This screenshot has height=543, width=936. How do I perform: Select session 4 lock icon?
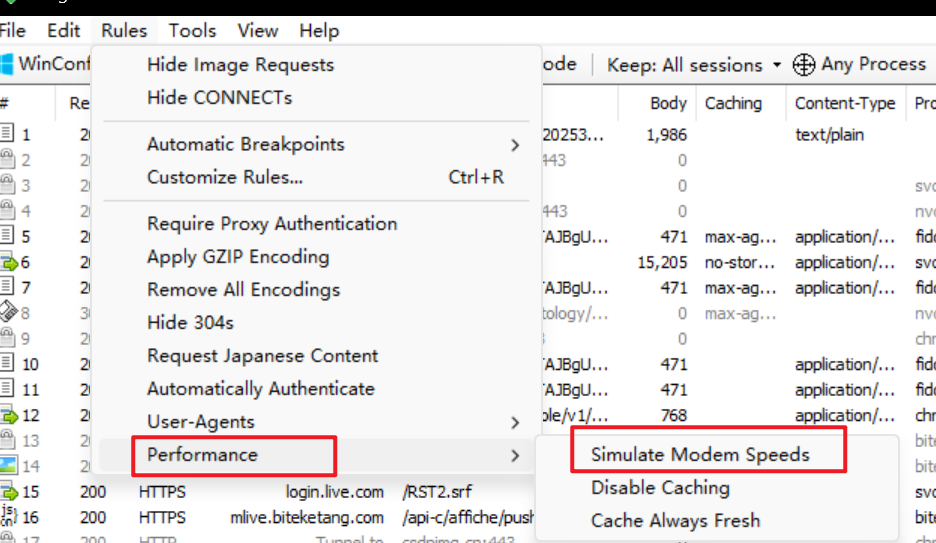tap(7, 210)
